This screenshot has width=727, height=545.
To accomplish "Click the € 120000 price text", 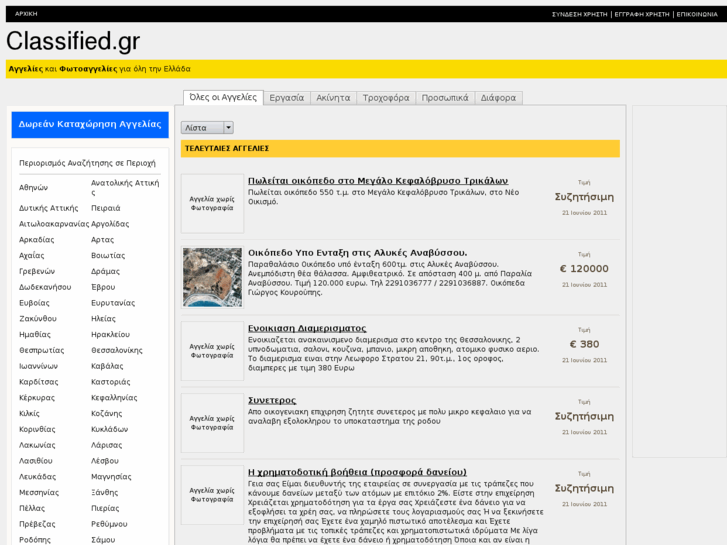I will tap(584, 269).
